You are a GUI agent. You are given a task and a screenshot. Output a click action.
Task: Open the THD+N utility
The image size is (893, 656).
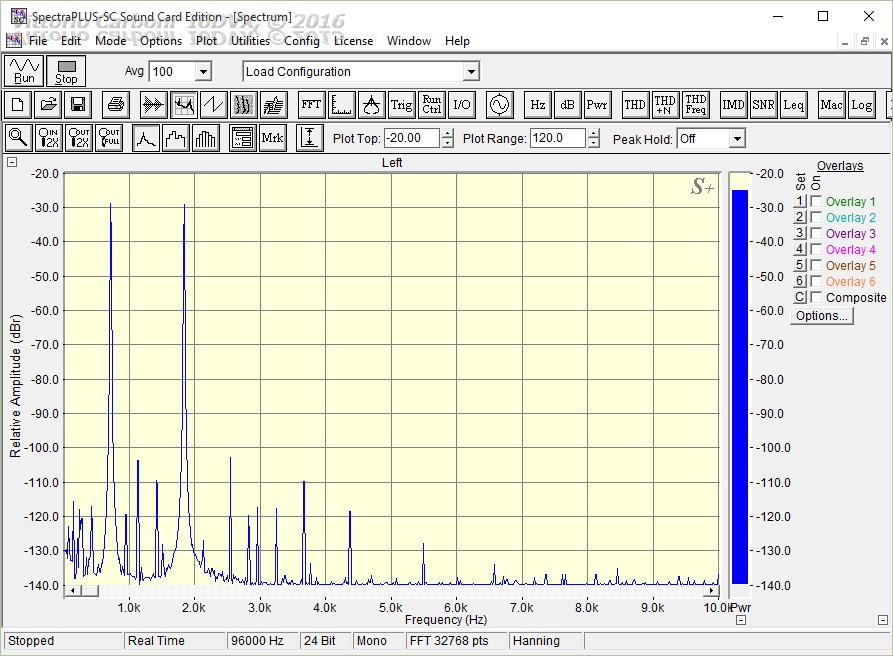point(665,105)
